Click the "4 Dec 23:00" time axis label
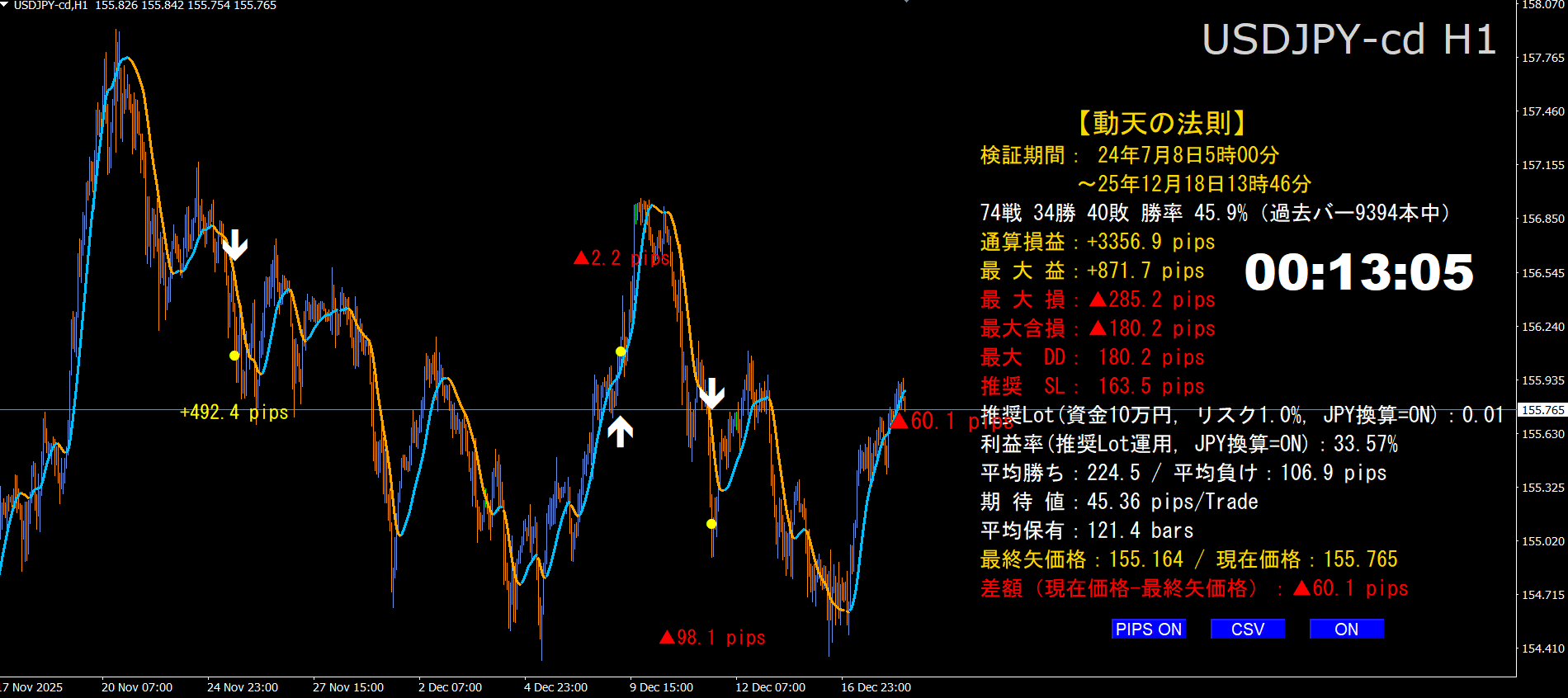The width and height of the screenshot is (1568, 698). click(556, 687)
